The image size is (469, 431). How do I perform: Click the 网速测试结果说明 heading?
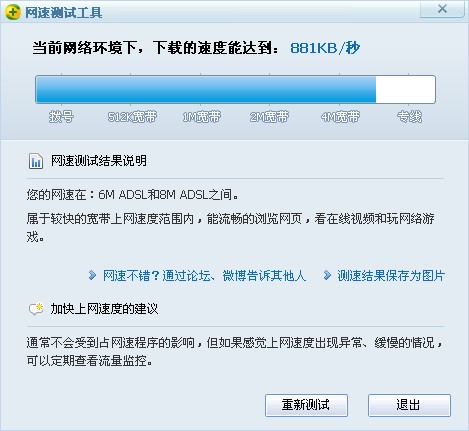[x=99, y=161]
